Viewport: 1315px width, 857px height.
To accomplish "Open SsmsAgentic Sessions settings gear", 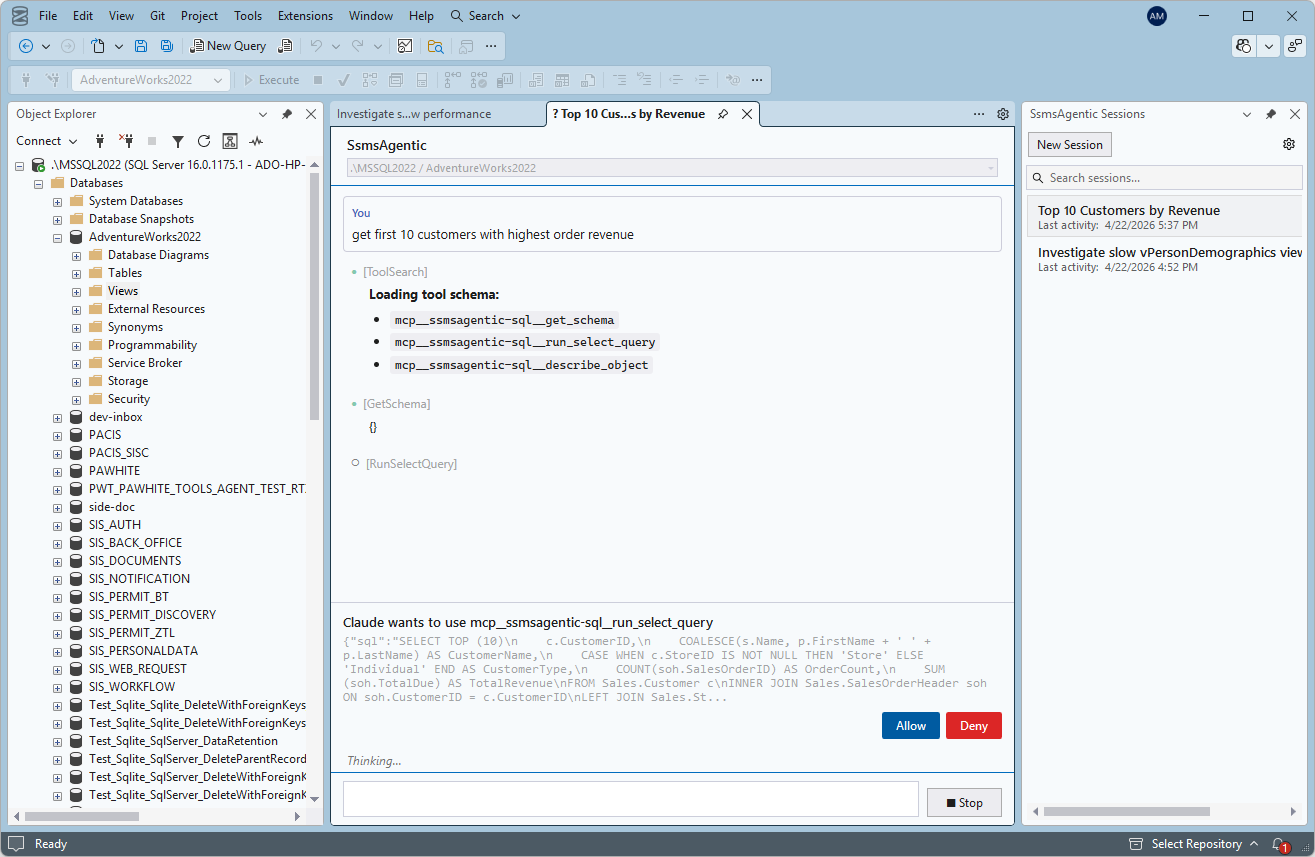I will [x=1289, y=143].
